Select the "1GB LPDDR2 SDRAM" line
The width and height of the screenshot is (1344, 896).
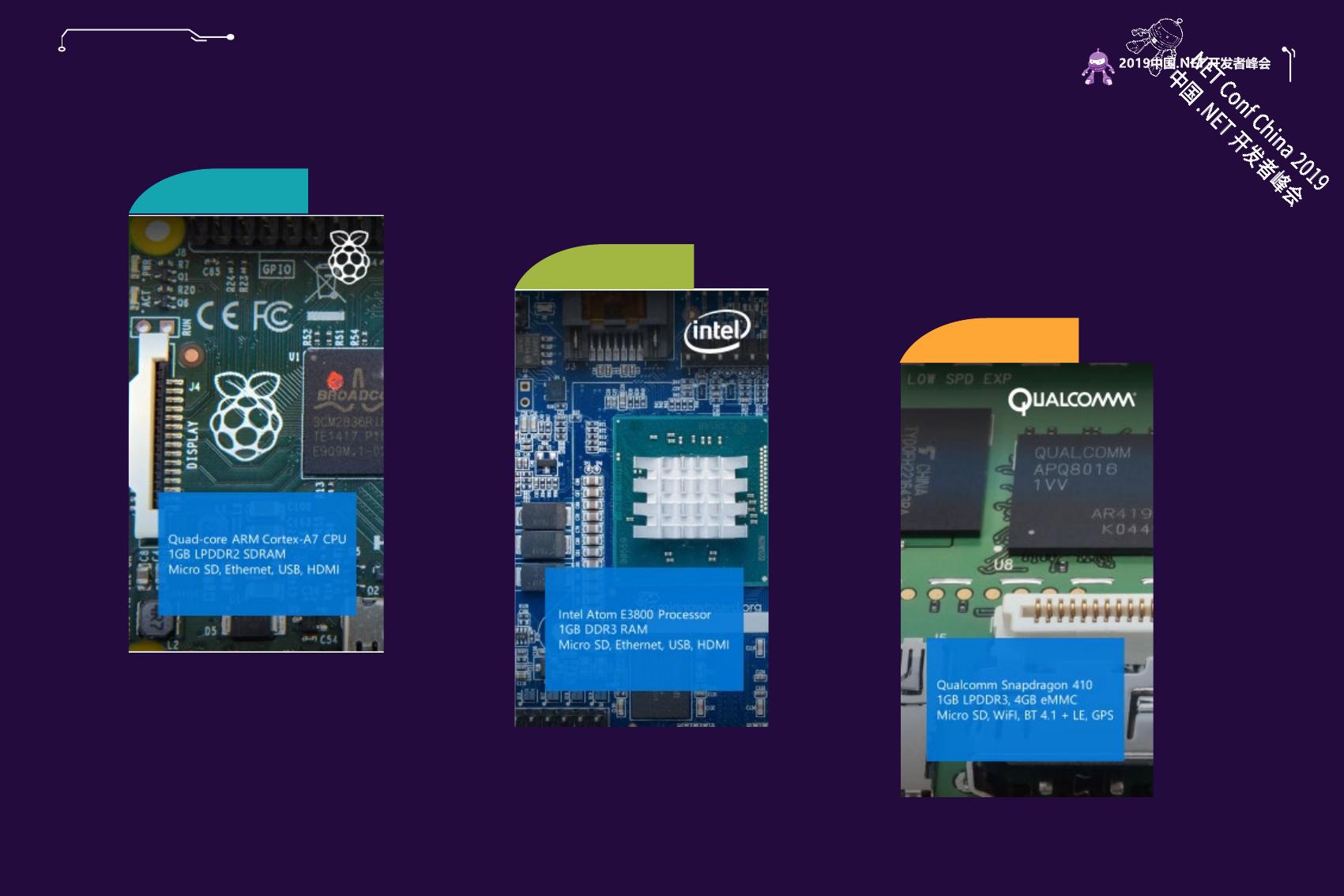tap(227, 554)
